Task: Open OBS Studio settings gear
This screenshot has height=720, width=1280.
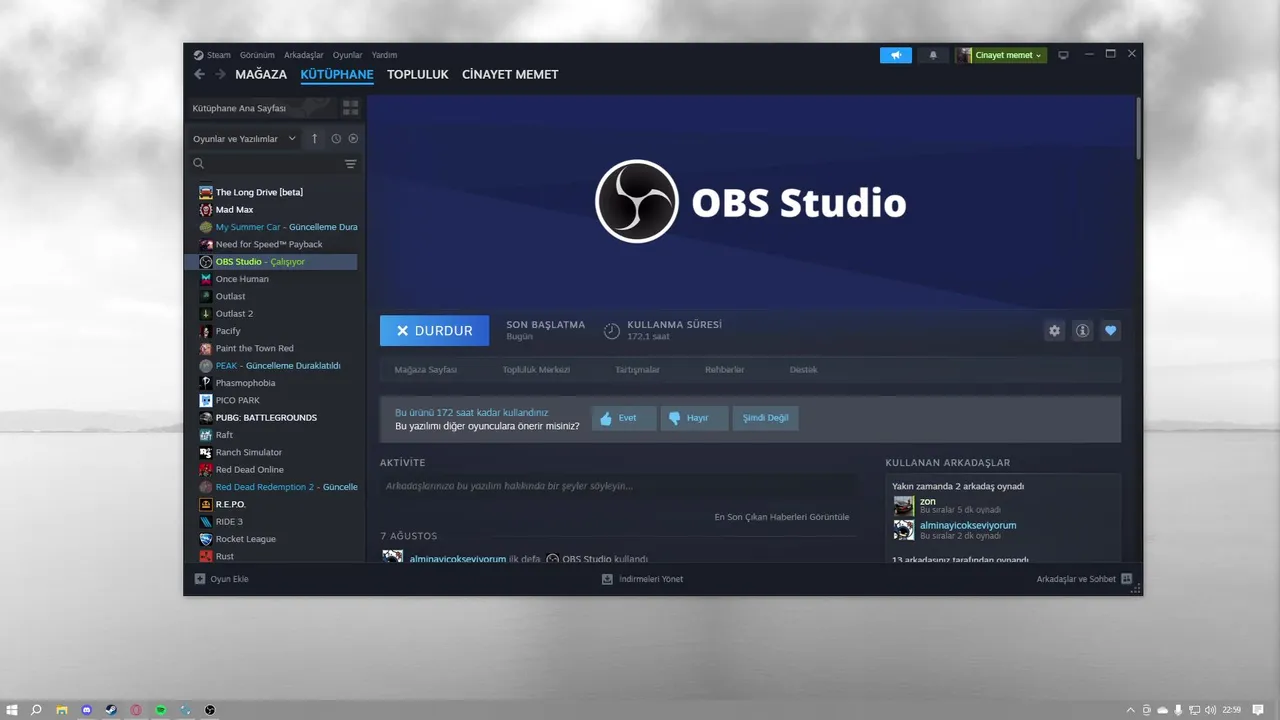Action: coord(1054,330)
